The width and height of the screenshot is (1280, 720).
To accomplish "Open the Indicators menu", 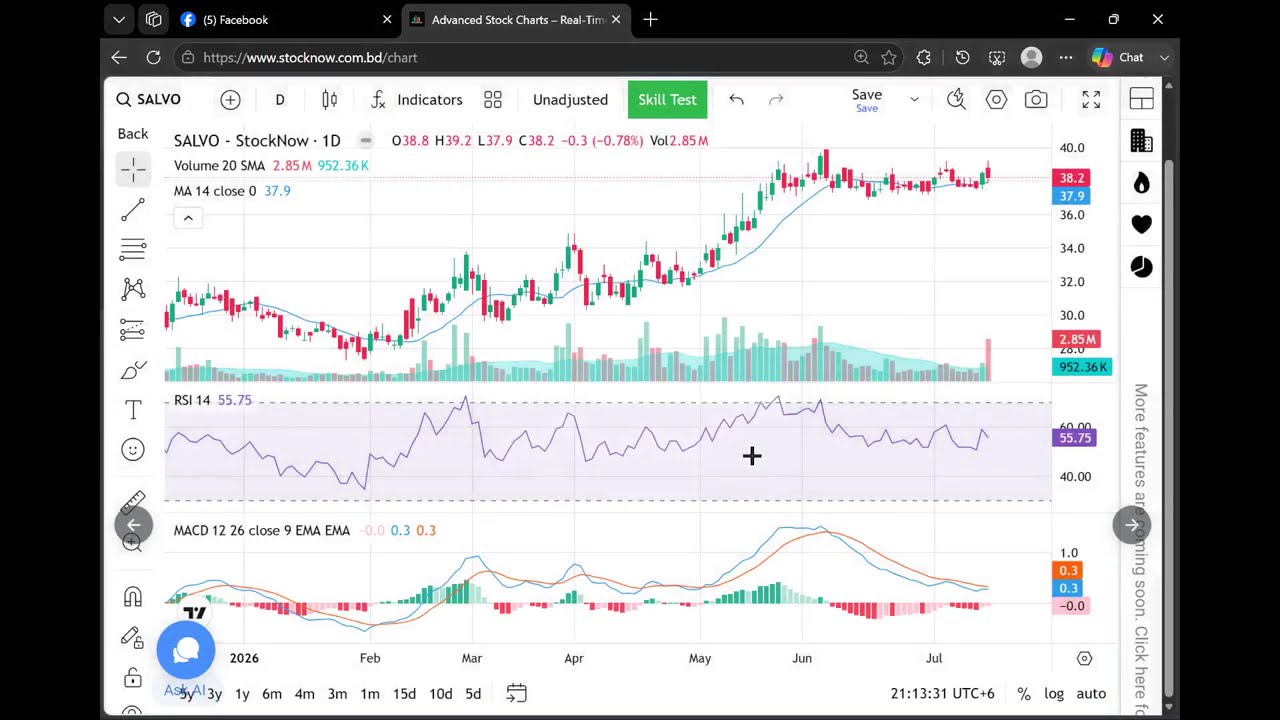I will pos(417,99).
